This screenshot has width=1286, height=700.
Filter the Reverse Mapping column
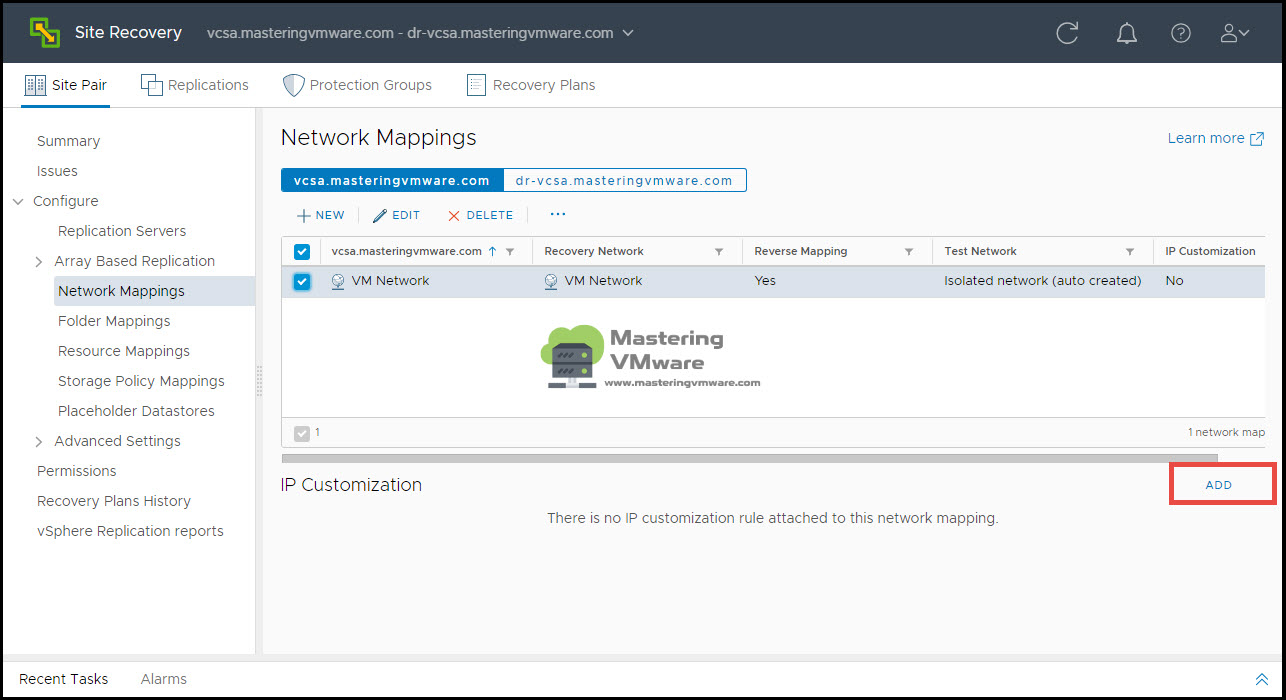click(909, 252)
